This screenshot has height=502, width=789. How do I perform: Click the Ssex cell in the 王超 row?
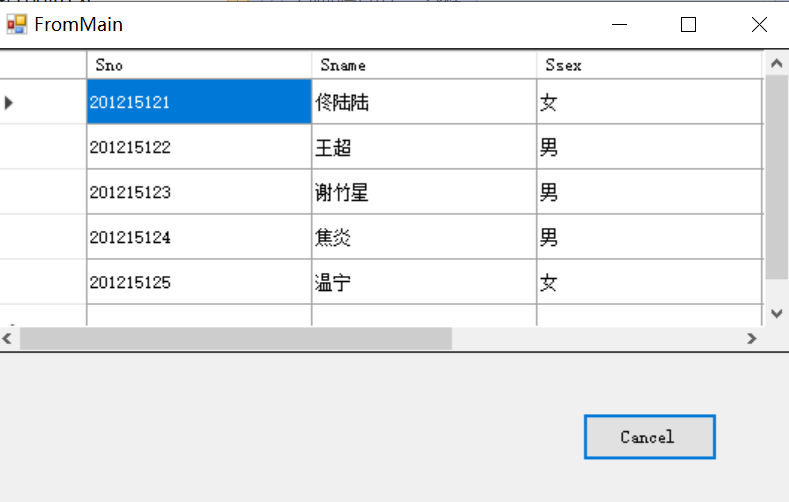click(x=650, y=147)
